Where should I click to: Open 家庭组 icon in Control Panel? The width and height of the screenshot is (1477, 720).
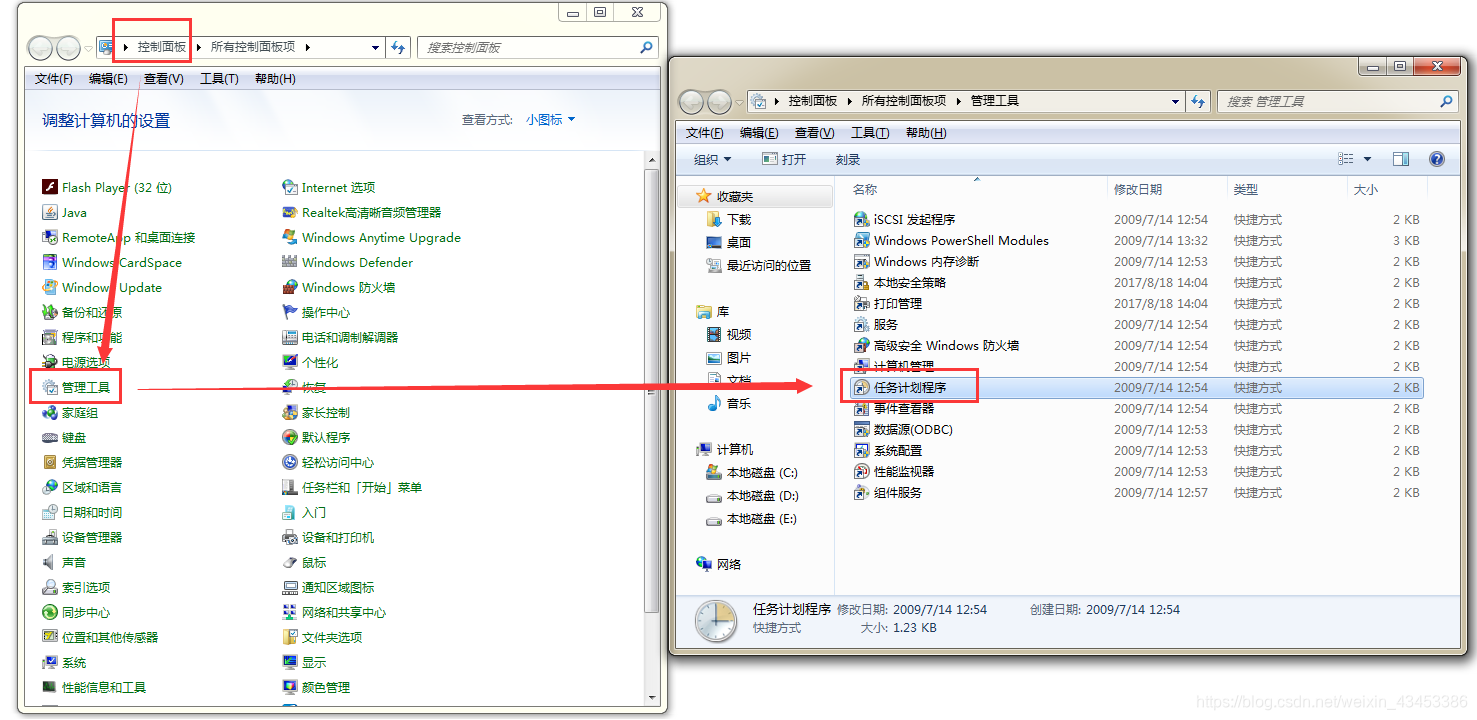pyautogui.click(x=50, y=412)
